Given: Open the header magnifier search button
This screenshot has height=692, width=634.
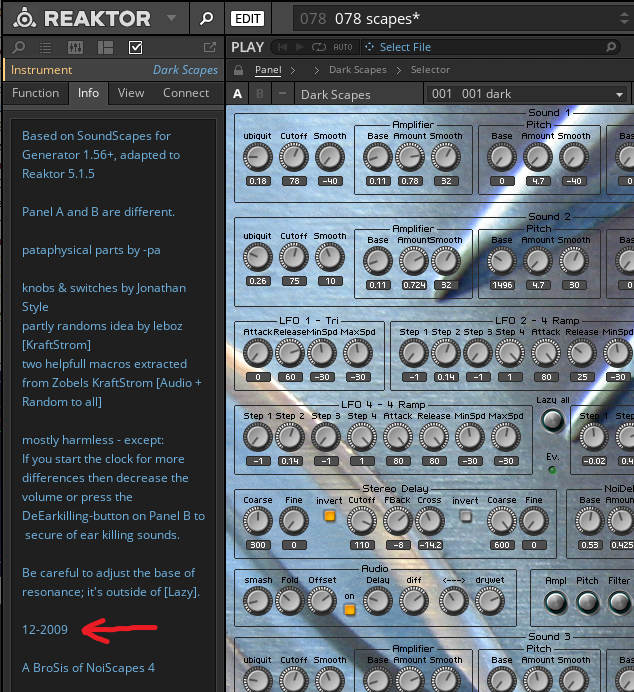Looking at the screenshot, I should (x=206, y=18).
